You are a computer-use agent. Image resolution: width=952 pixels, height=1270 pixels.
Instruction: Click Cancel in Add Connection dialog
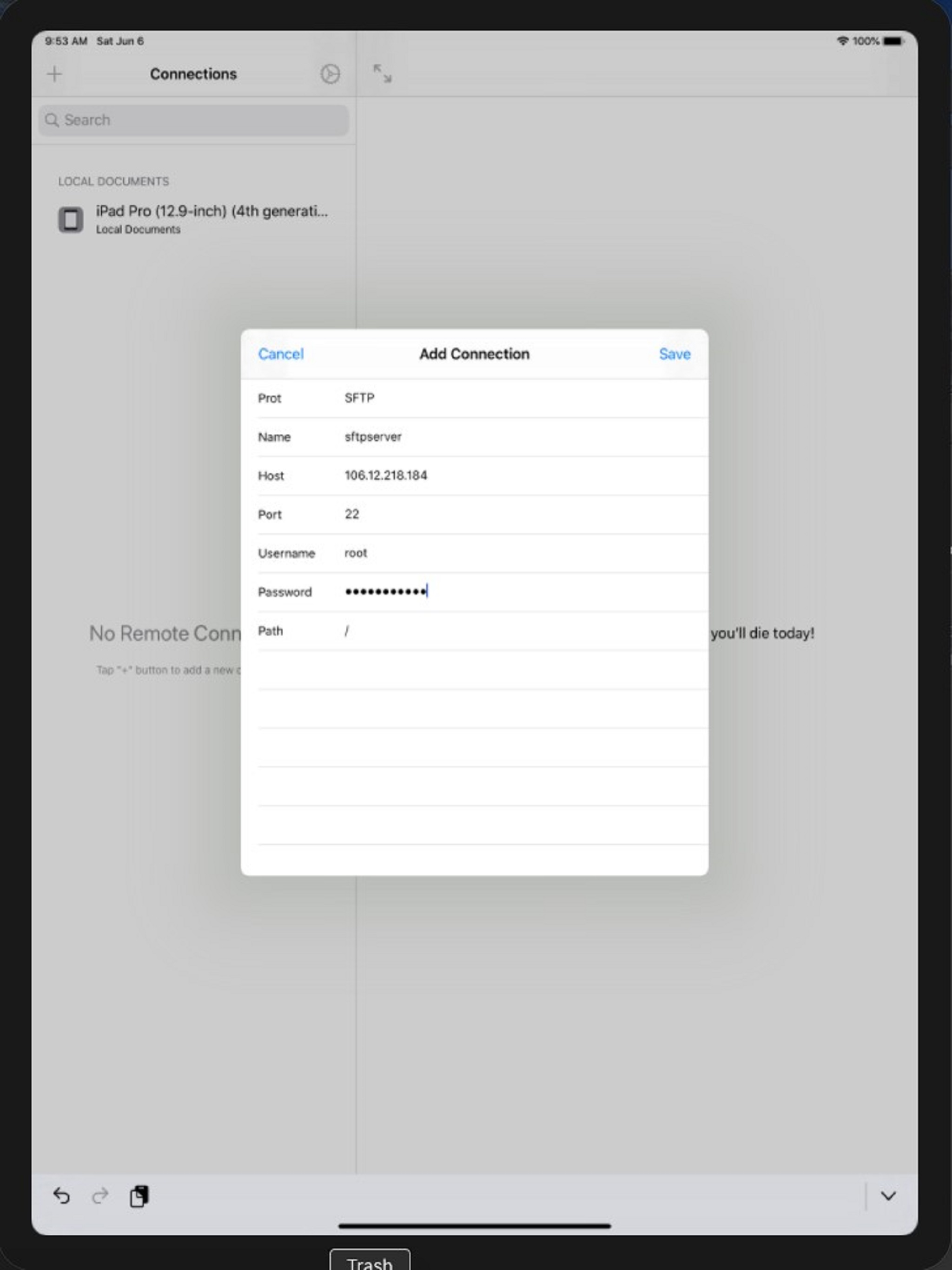(281, 354)
